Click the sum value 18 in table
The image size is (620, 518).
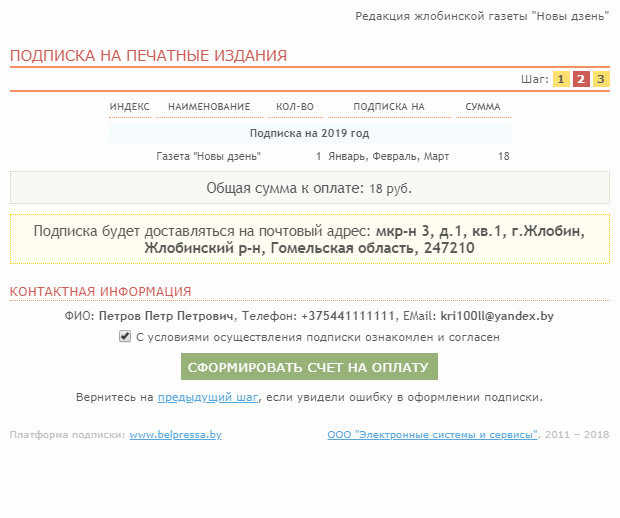tap(504, 157)
